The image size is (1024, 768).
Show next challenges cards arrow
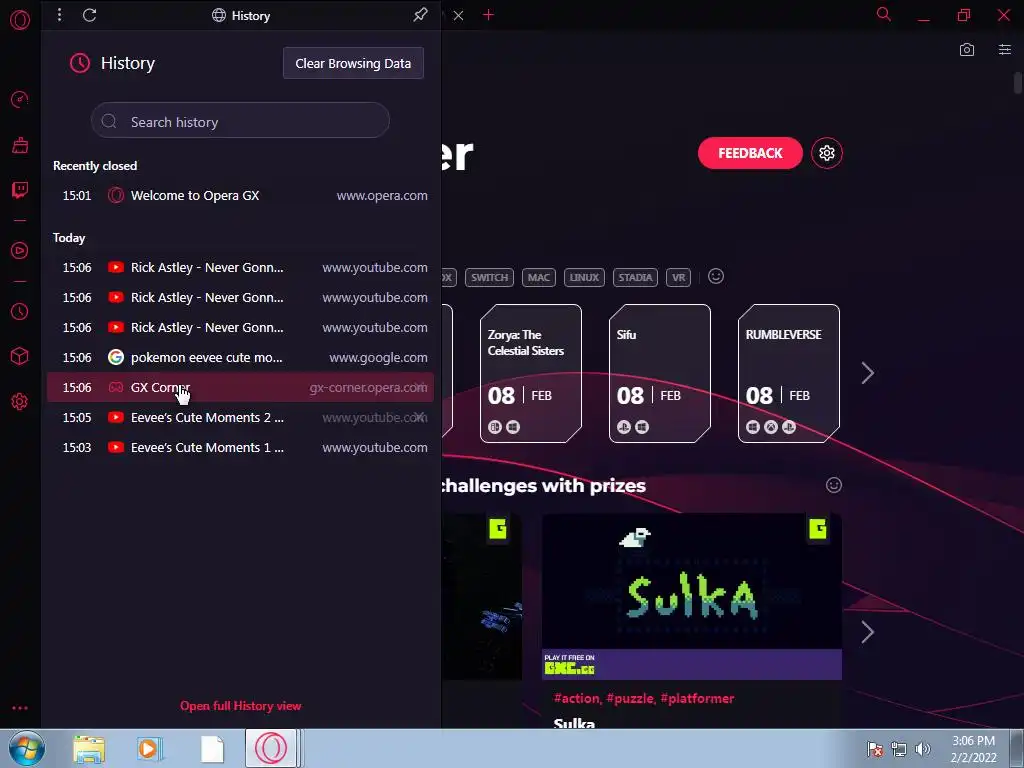tap(867, 632)
